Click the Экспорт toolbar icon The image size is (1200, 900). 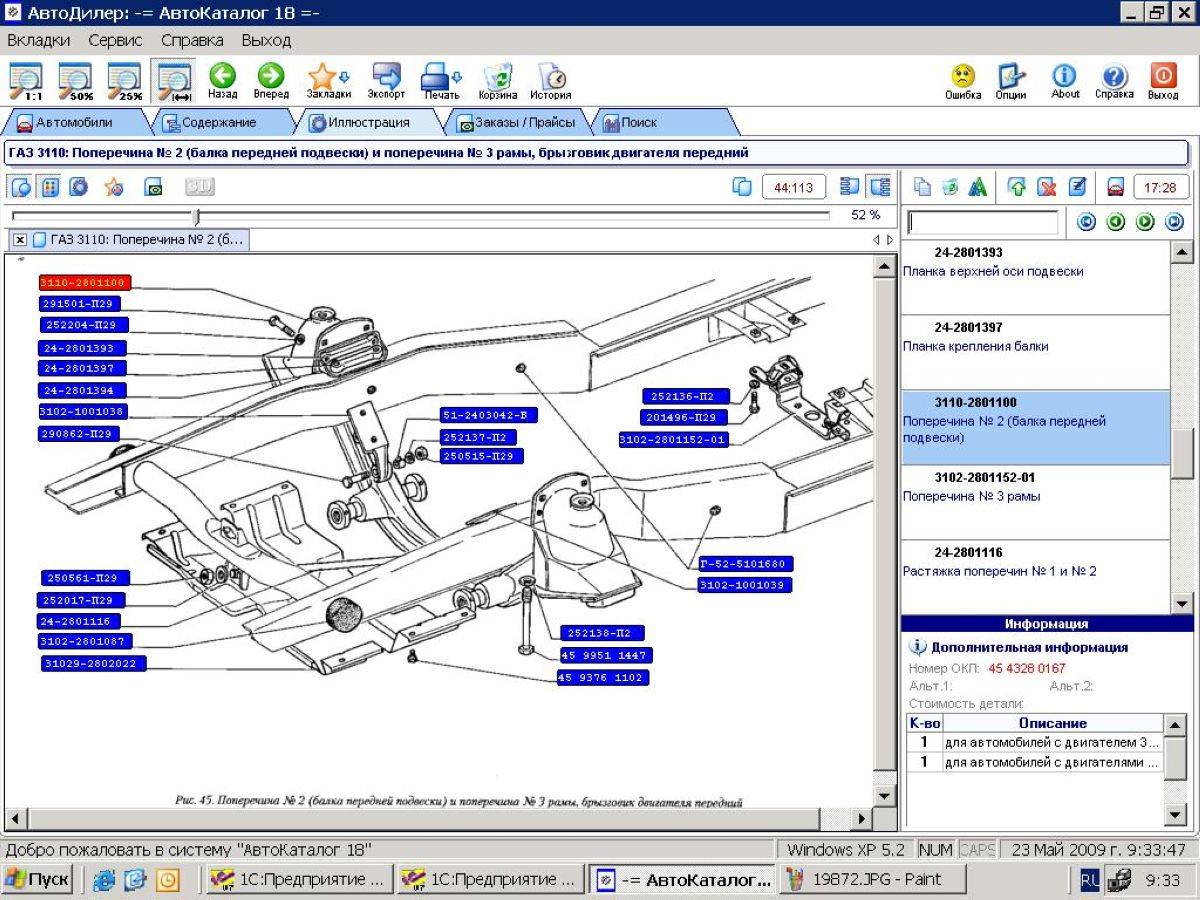click(x=386, y=81)
